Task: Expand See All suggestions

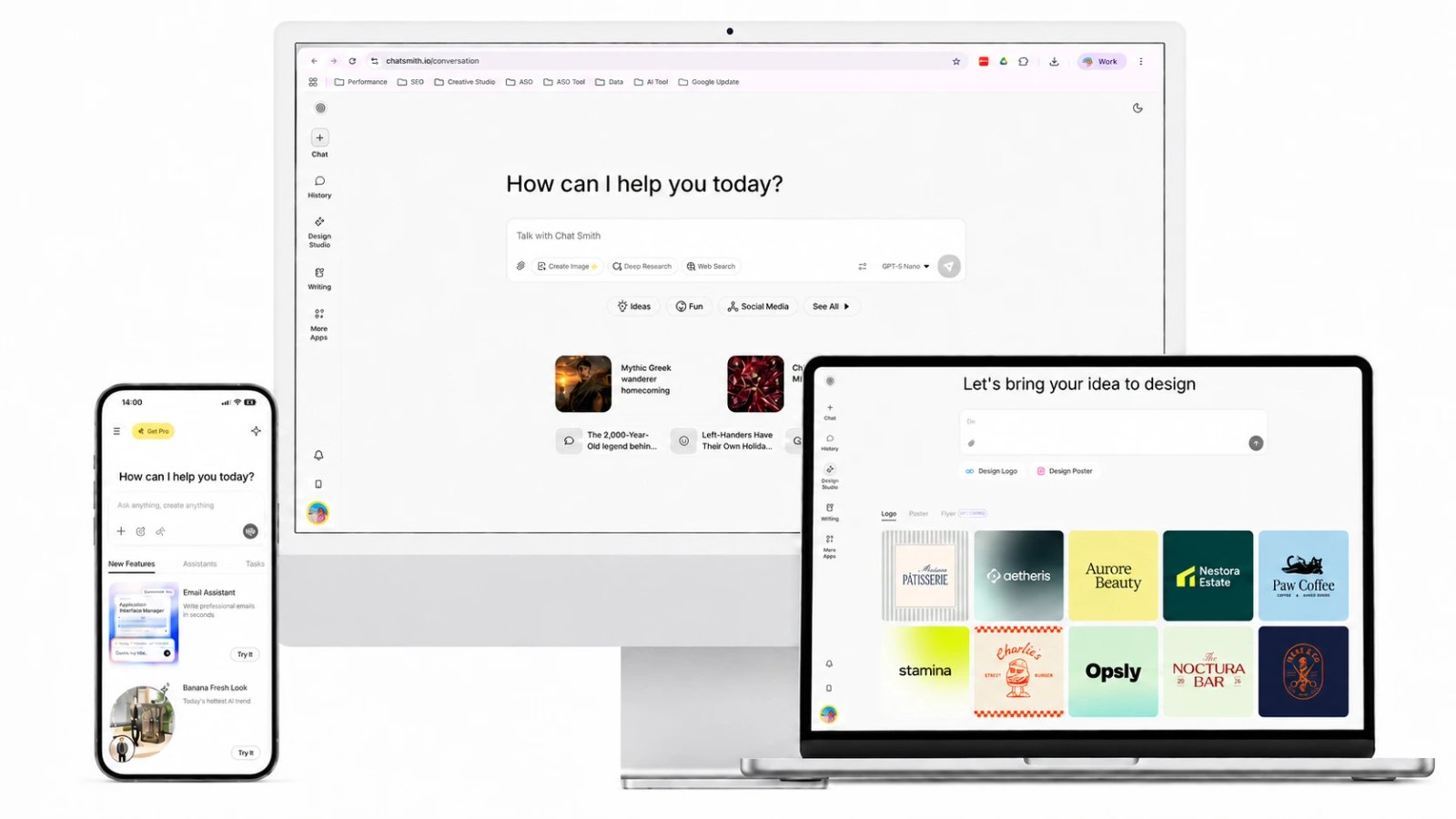Action: point(831,307)
